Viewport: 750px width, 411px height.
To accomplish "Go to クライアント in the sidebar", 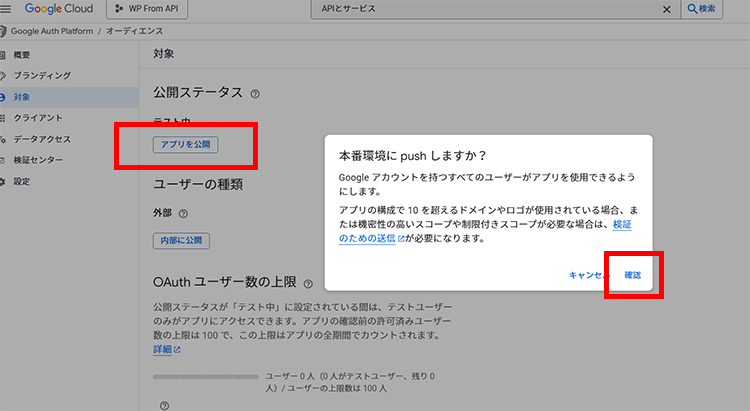I will pyautogui.click(x=37, y=118).
